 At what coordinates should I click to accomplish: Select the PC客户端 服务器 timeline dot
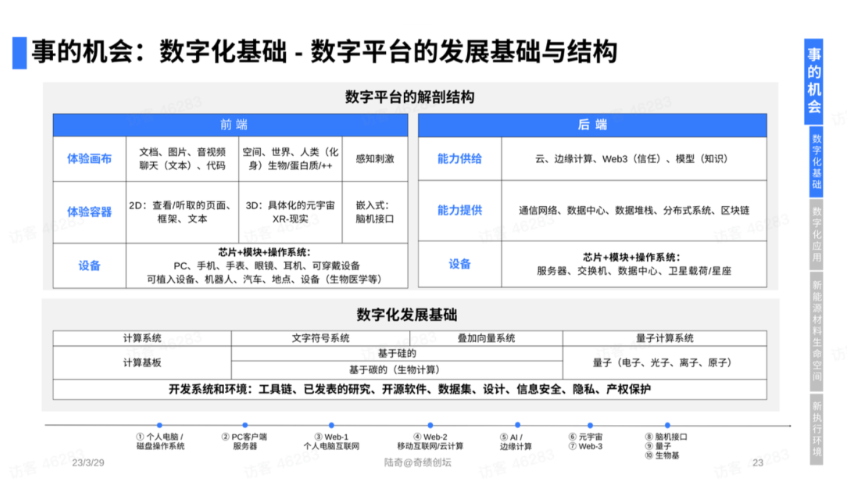tap(244, 425)
